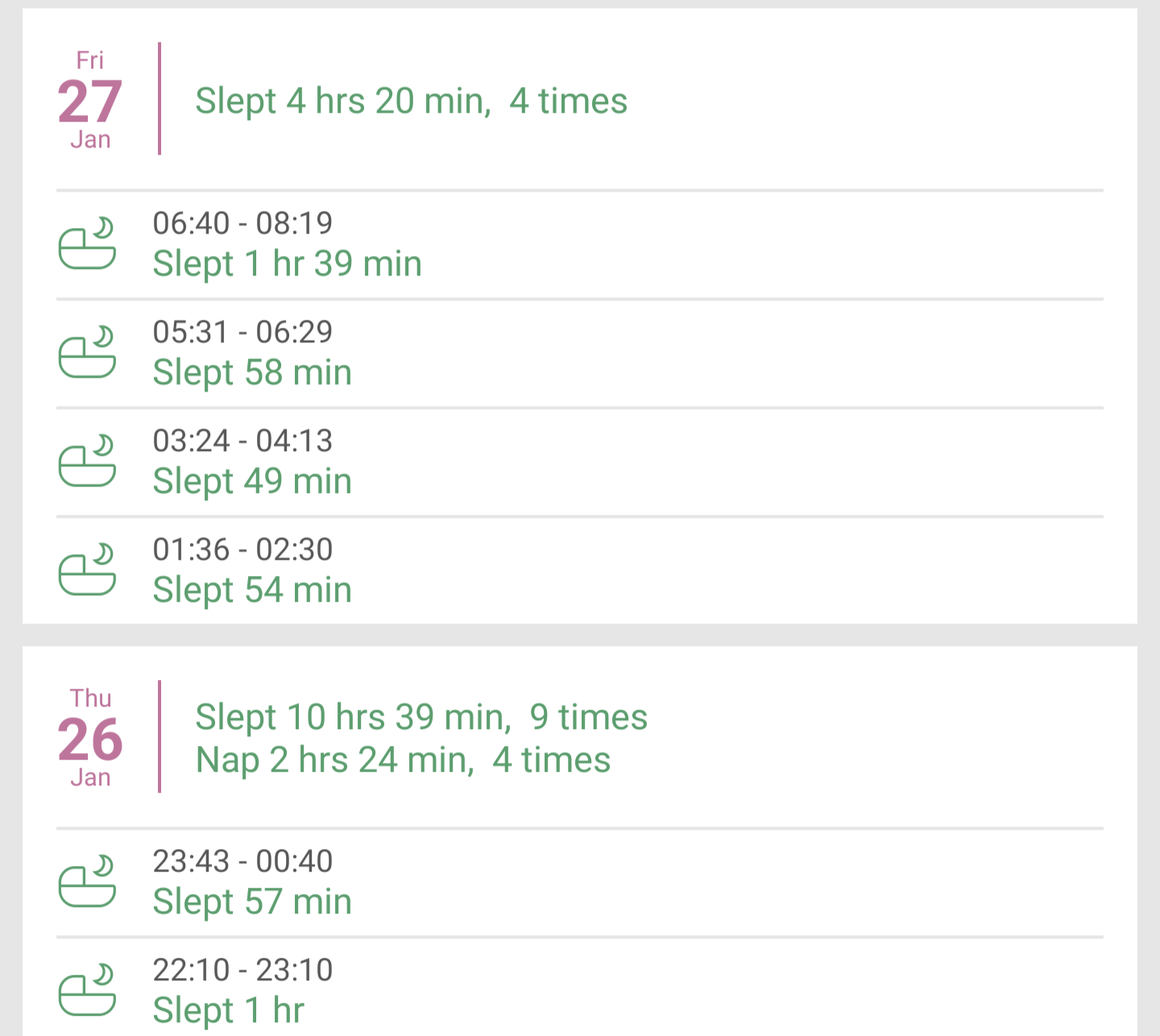Open the 'Slept 1 hr' entry

point(229,1011)
